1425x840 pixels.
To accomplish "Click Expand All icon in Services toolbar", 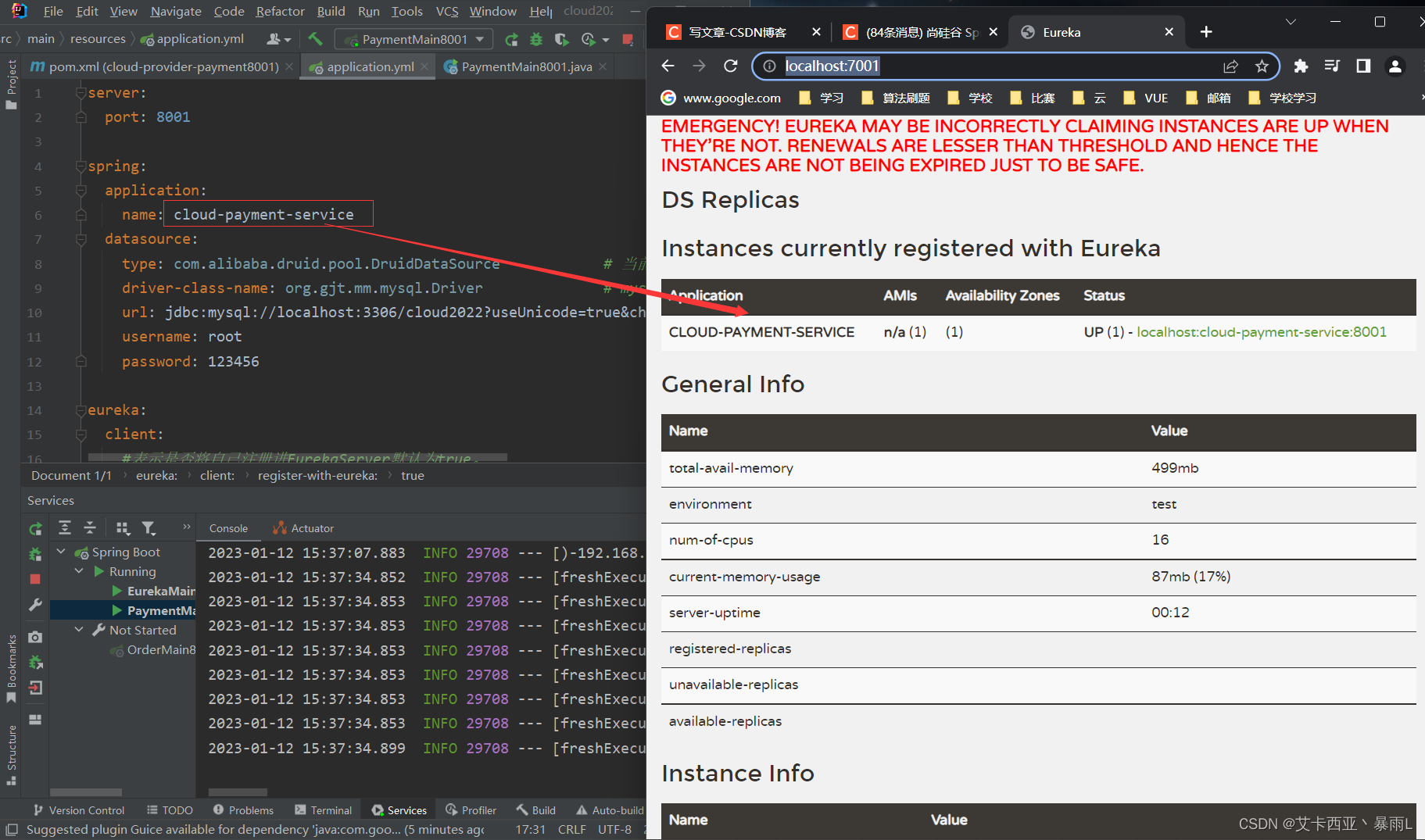I will point(65,527).
